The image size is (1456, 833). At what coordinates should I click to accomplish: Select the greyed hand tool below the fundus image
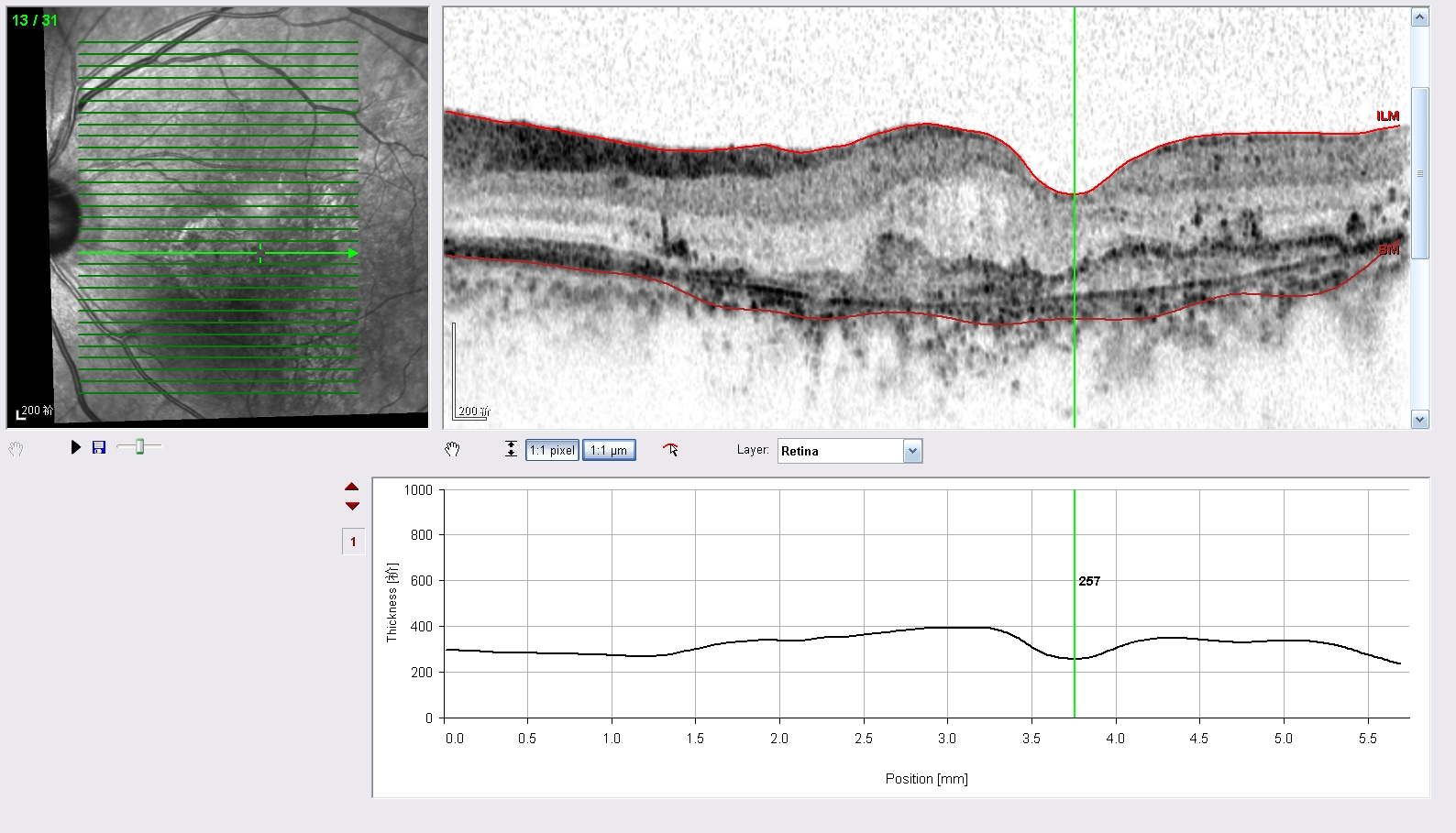(x=16, y=449)
